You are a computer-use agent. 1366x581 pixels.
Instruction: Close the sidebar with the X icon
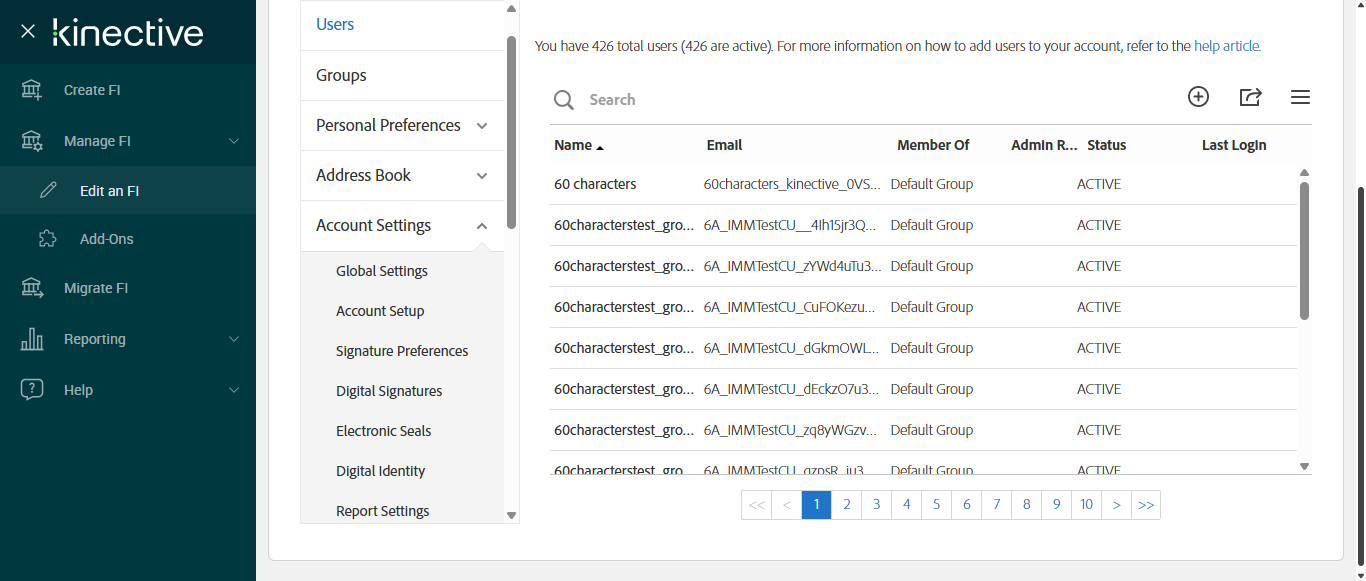(28, 32)
